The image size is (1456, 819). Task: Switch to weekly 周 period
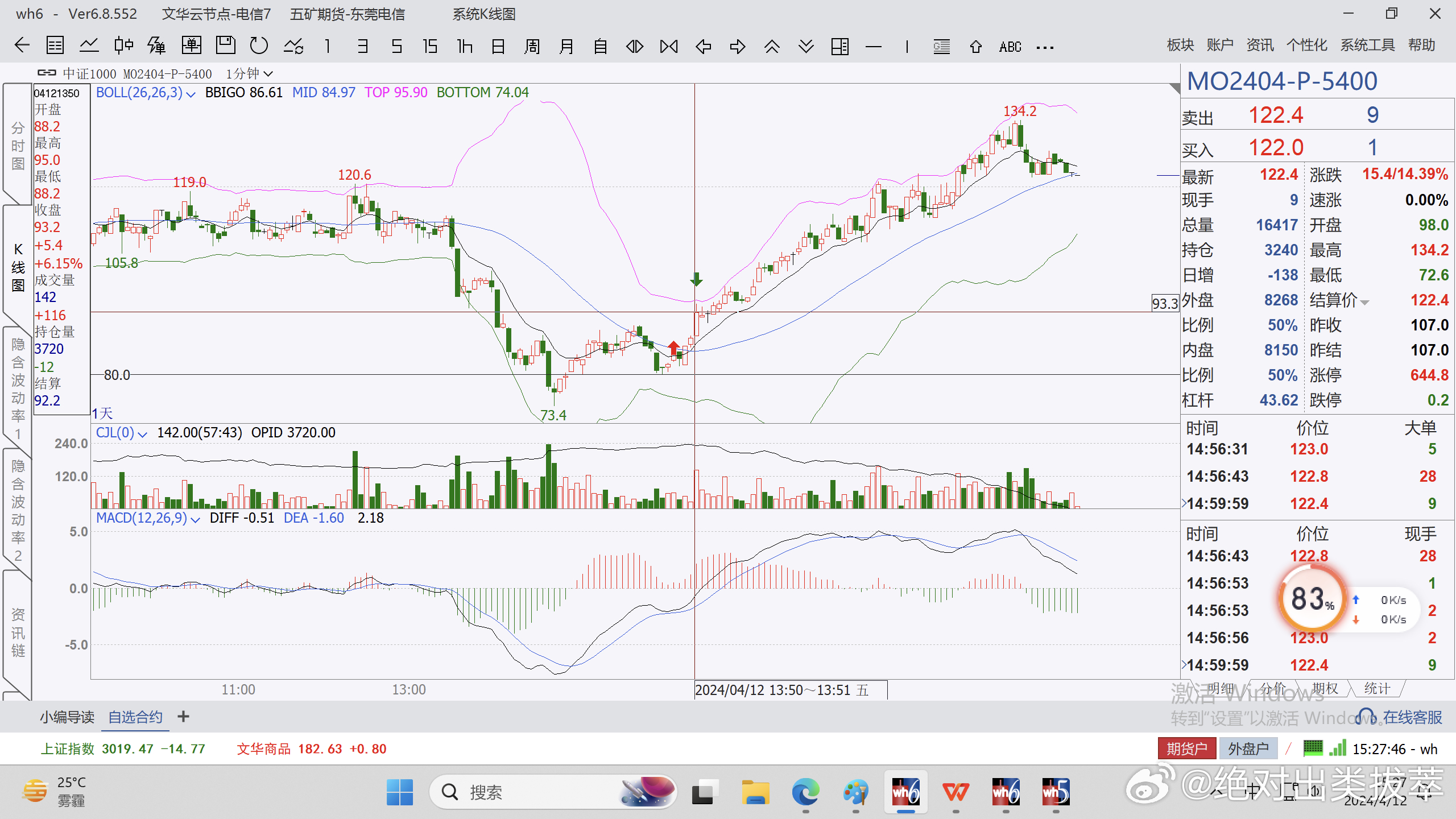(x=532, y=46)
